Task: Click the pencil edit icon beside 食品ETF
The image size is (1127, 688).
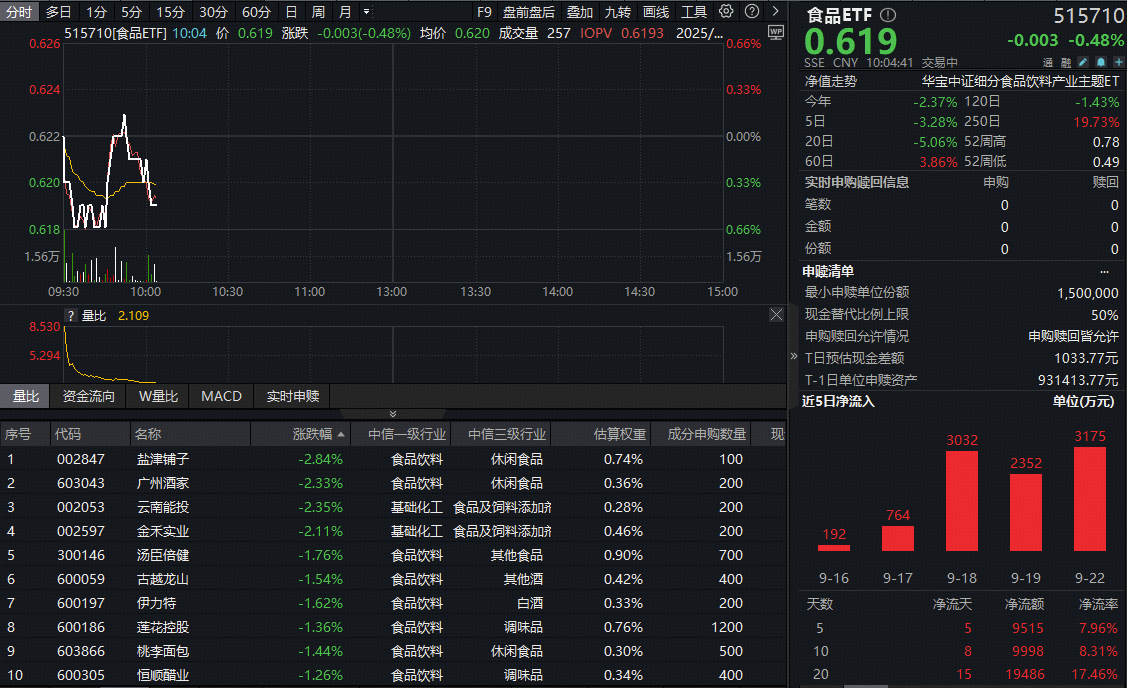Action: coord(1083,61)
